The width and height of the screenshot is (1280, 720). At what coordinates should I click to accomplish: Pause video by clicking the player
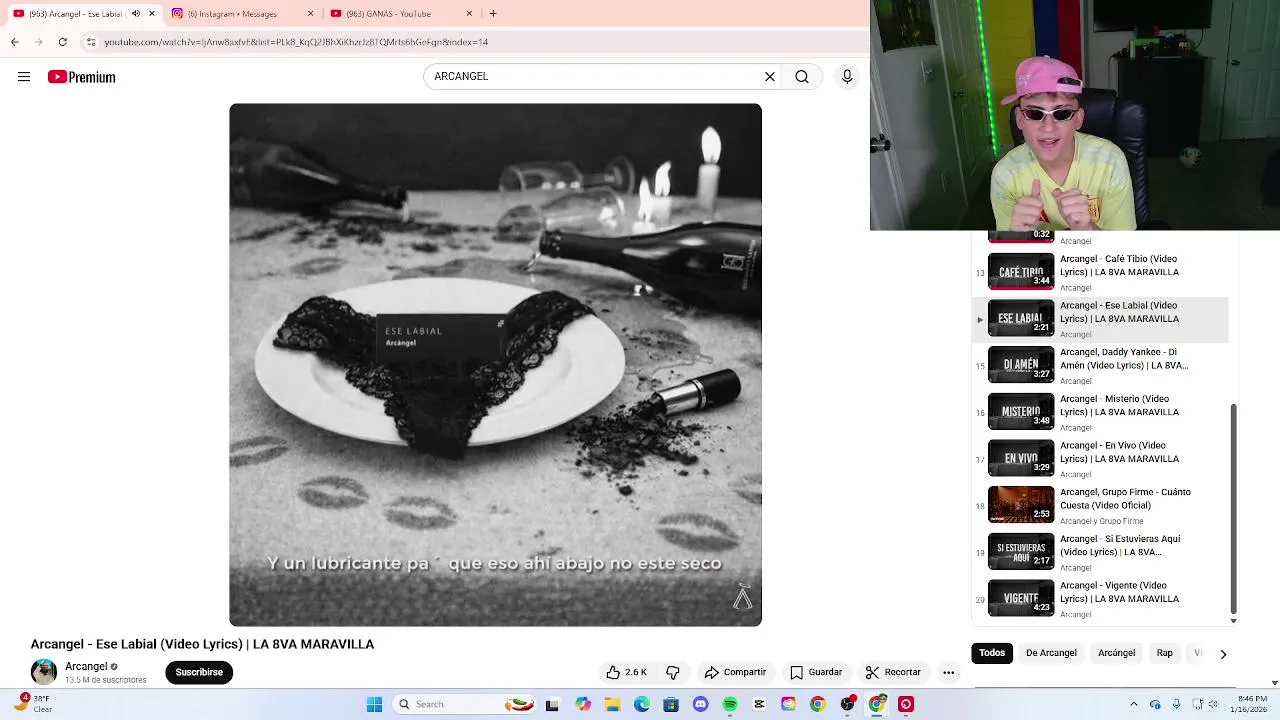coord(495,365)
